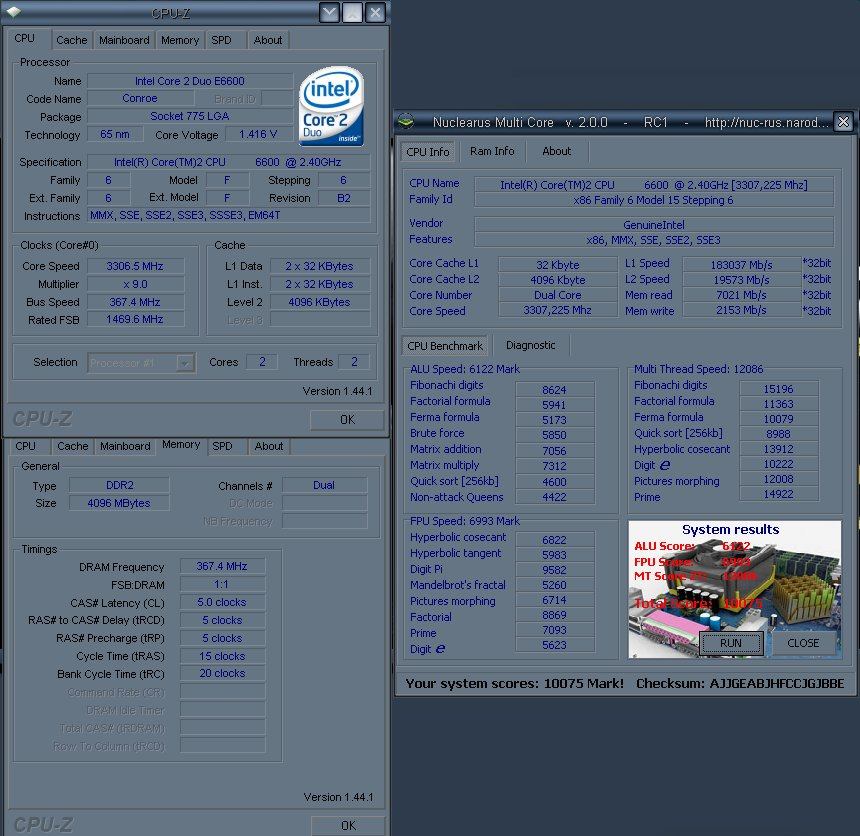Close the top CPU-Z window

coord(375,12)
